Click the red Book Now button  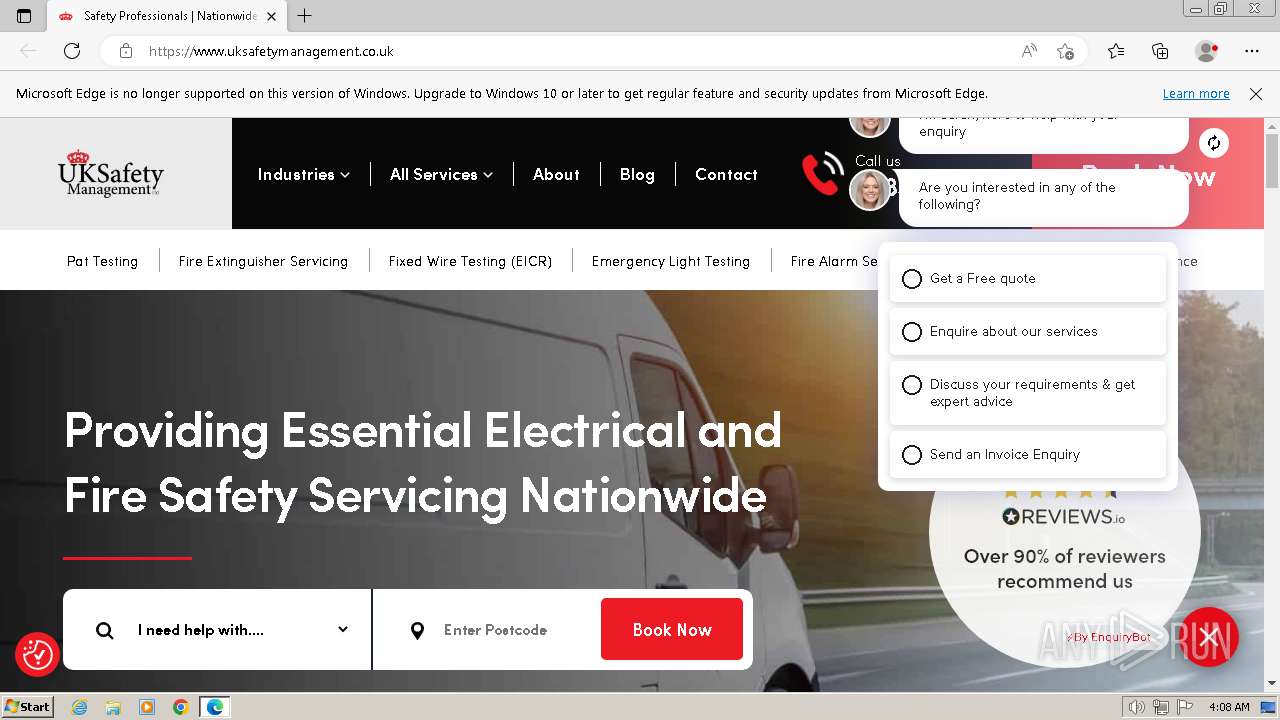click(x=672, y=629)
